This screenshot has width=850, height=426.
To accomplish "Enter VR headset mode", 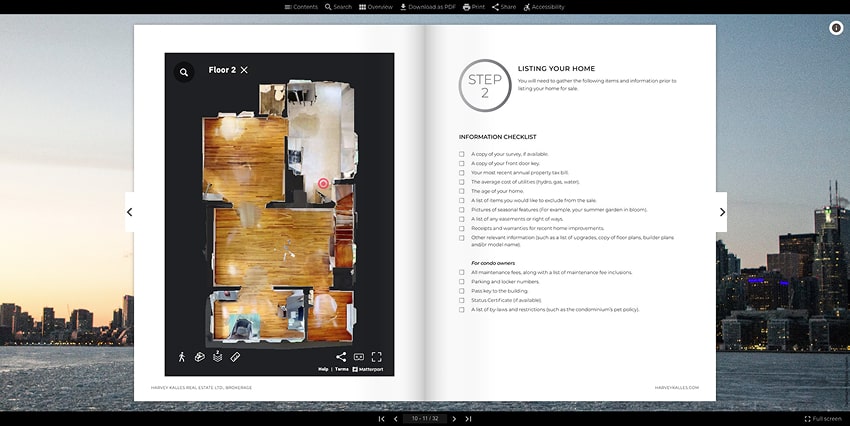I will pos(359,357).
